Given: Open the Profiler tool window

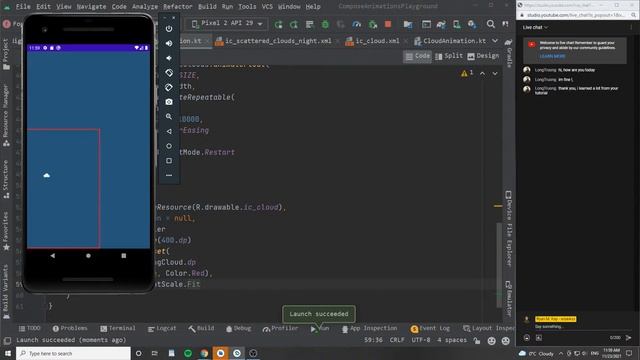Looking at the screenshot, I should point(280,328).
